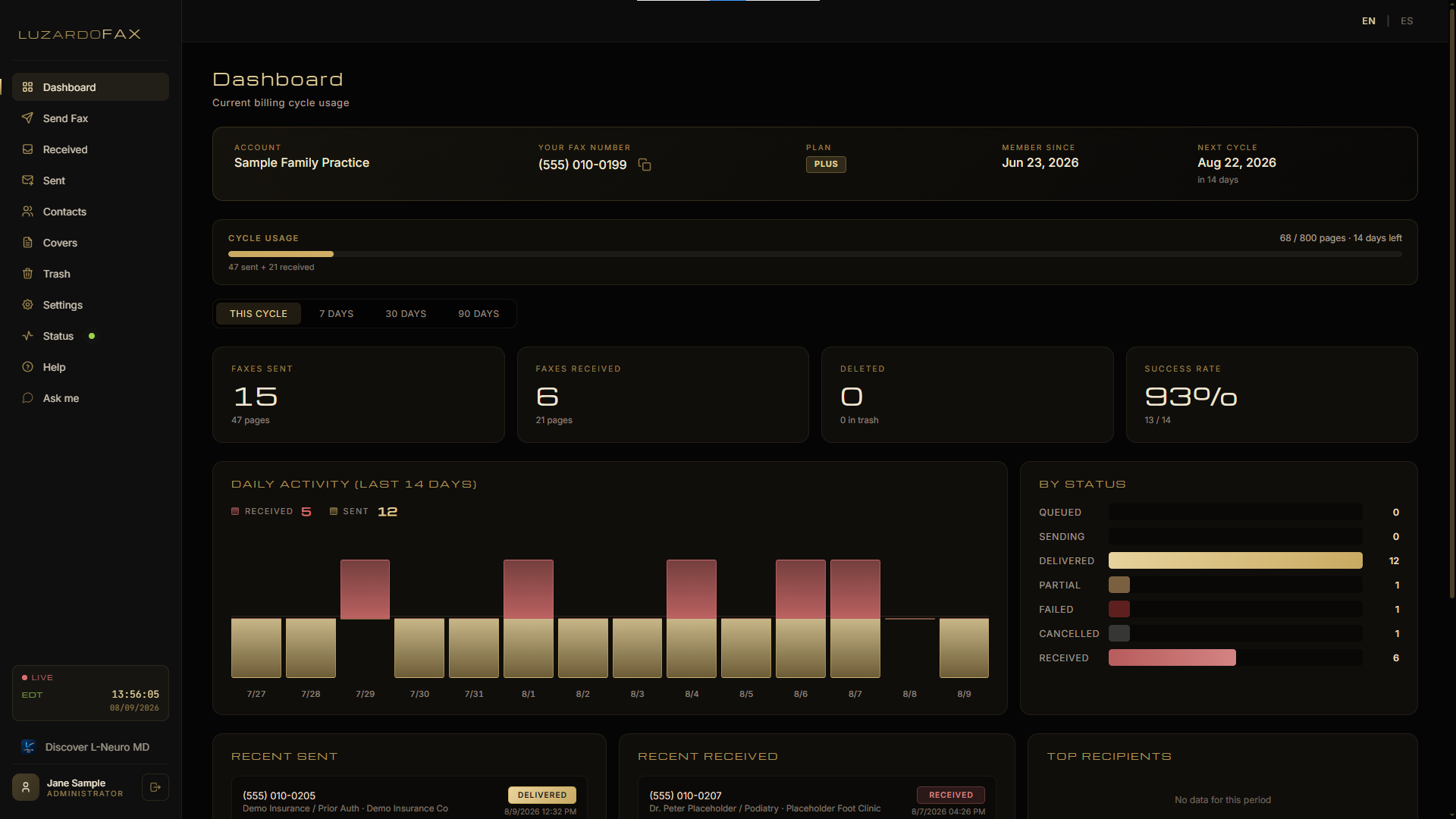
Task: Click the Deleted stat card
Action: click(x=968, y=395)
